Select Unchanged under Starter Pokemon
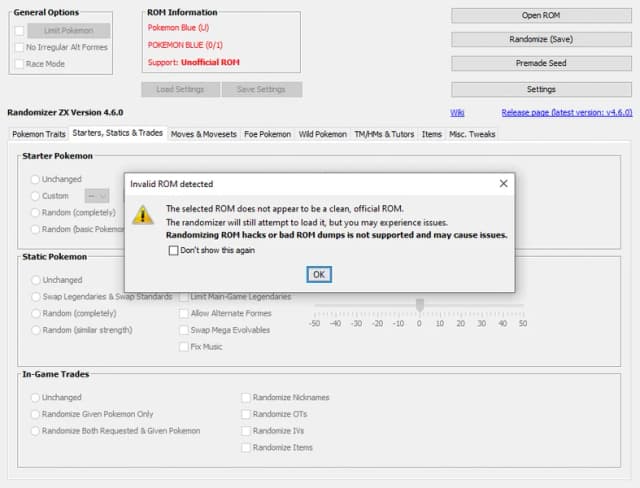 (35, 179)
